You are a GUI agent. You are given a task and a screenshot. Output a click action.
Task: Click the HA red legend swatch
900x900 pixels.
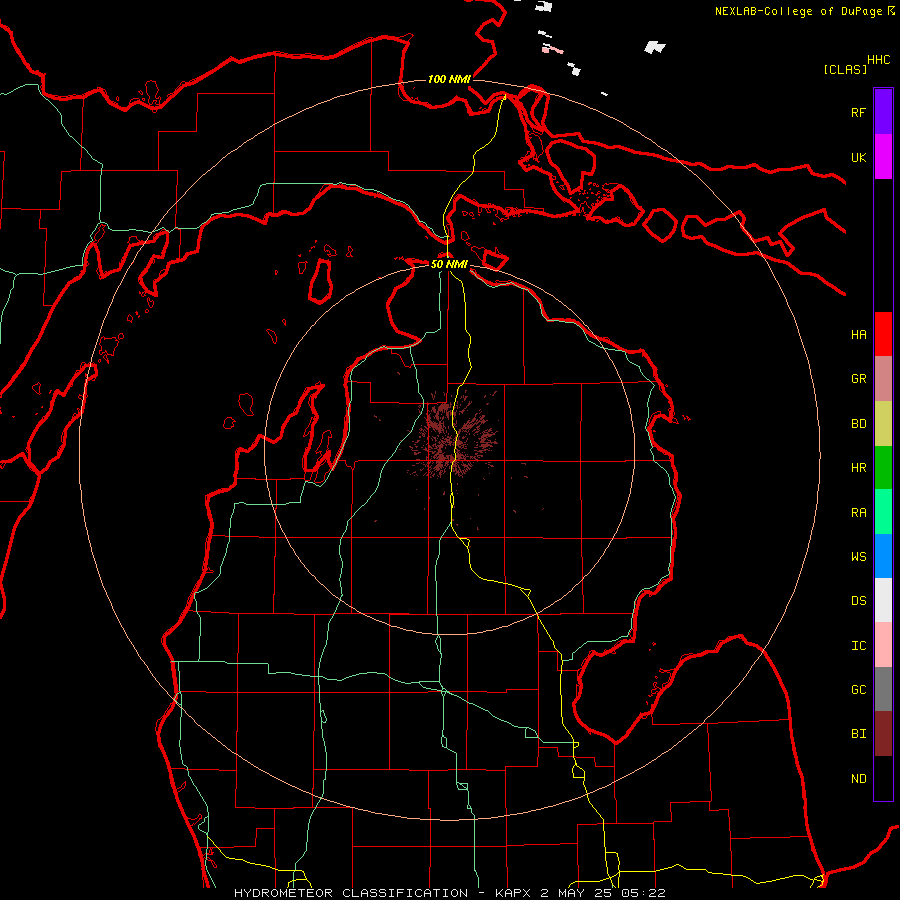click(883, 334)
